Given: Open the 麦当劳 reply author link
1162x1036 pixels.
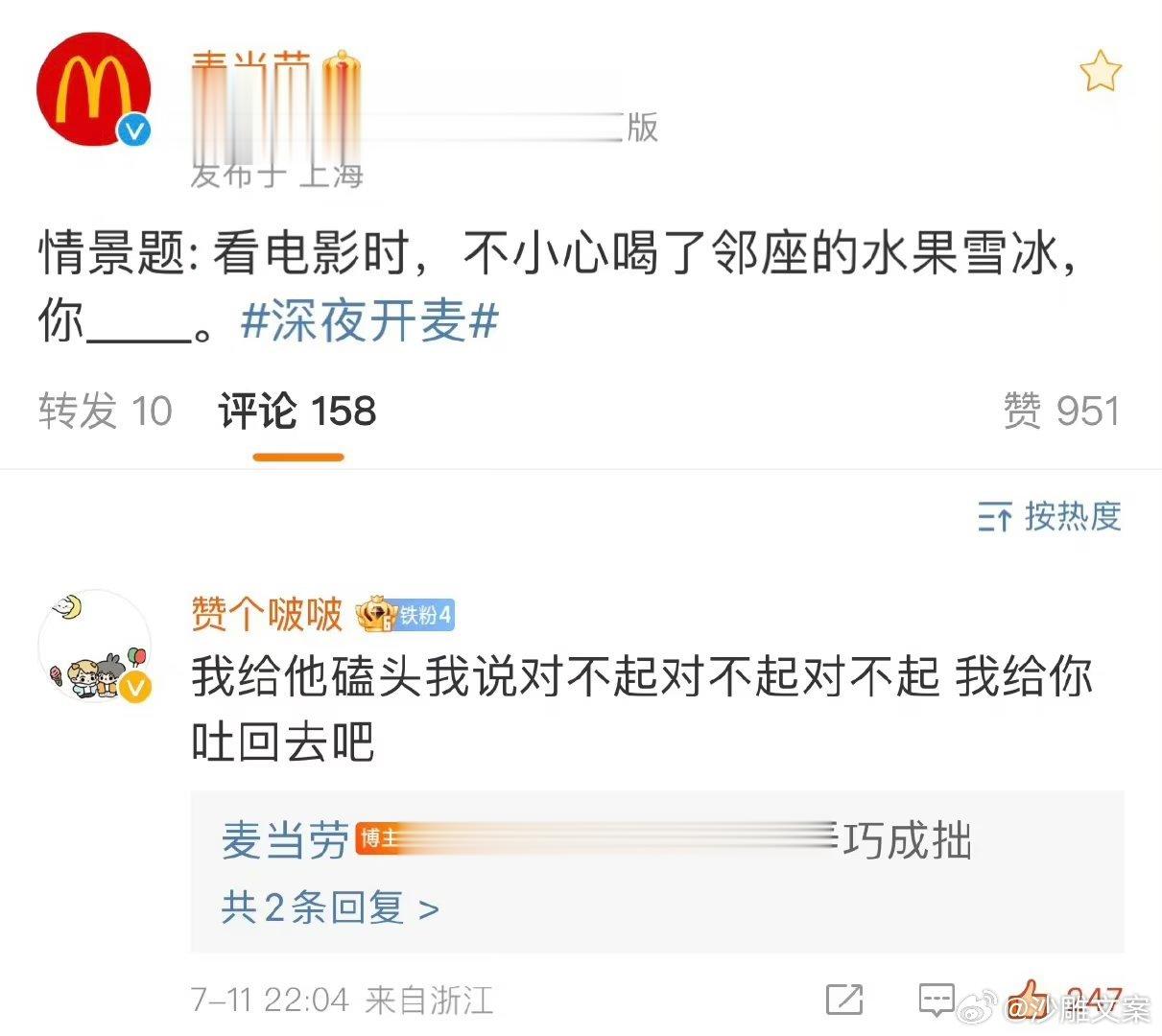Looking at the screenshot, I should (x=285, y=840).
